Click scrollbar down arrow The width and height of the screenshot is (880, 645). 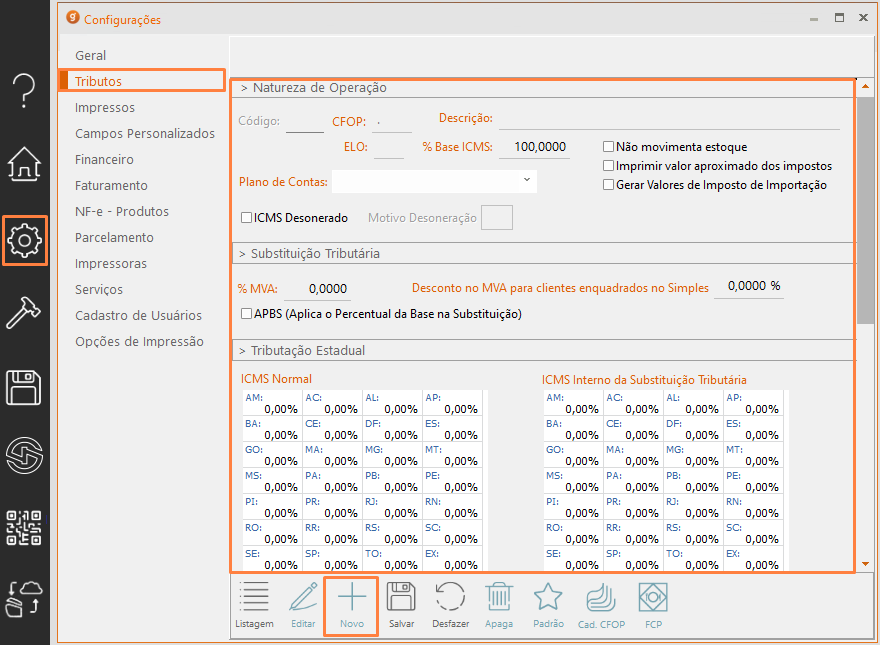tap(865, 564)
